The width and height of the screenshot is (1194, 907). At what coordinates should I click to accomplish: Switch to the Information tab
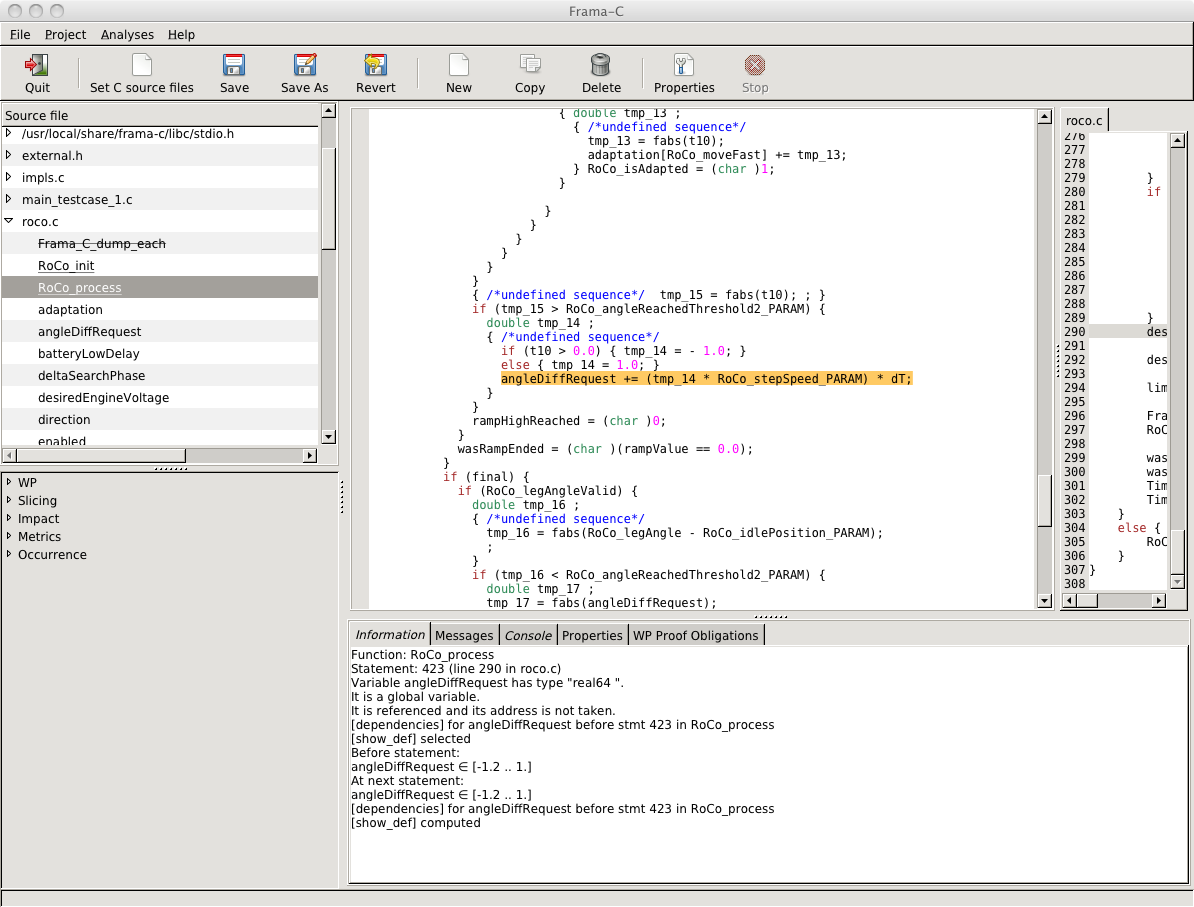pyautogui.click(x=390, y=634)
